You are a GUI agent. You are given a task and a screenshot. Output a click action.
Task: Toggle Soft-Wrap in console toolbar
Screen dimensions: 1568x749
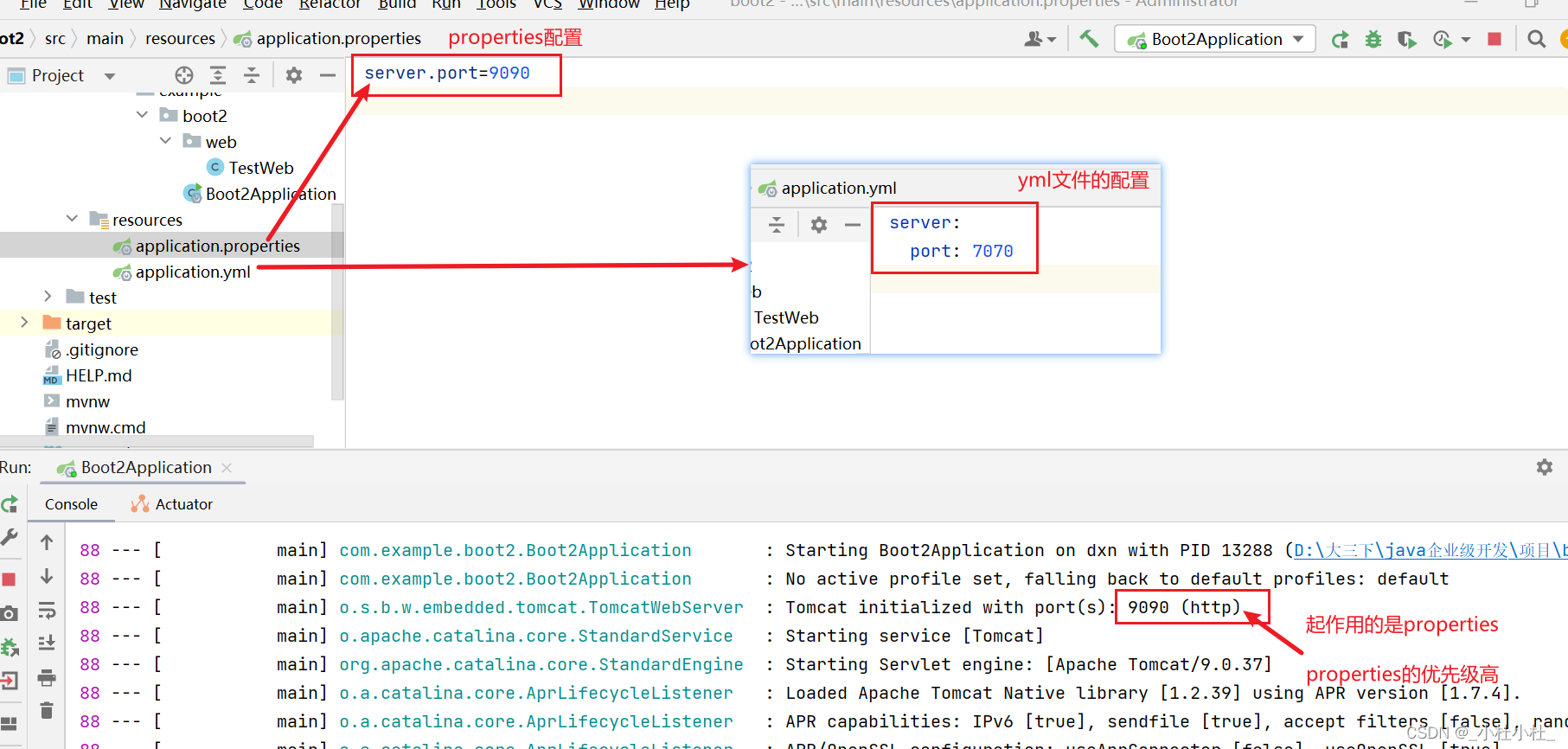point(47,611)
